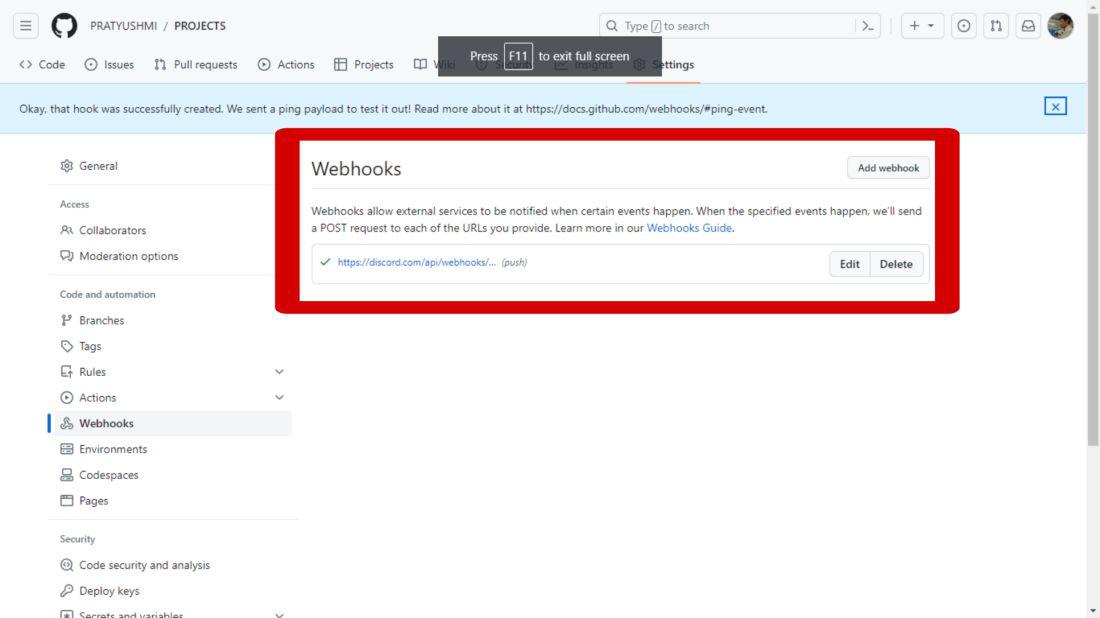Select Webhooks in the sidebar
This screenshot has height=618, width=1100.
172,424
